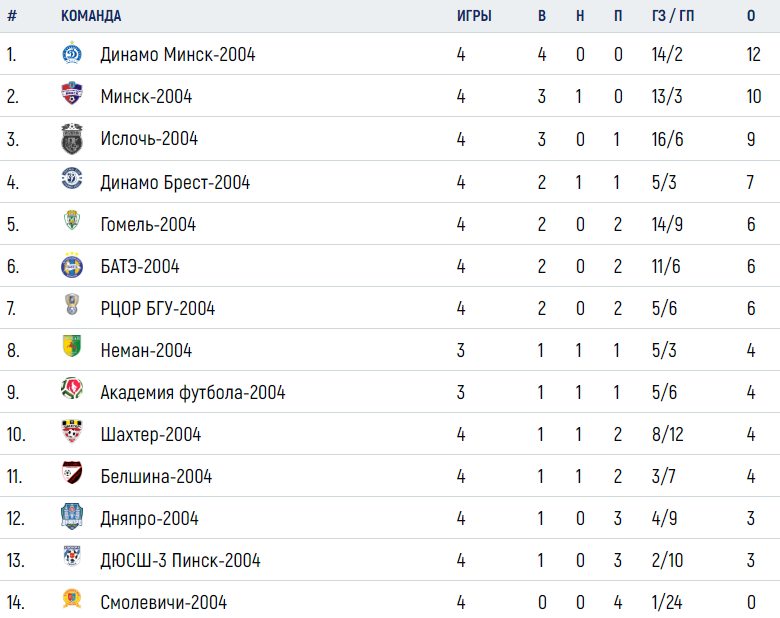Screen dimensions: 780x618
Task: Click the О points column header
Action: tap(751, 16)
